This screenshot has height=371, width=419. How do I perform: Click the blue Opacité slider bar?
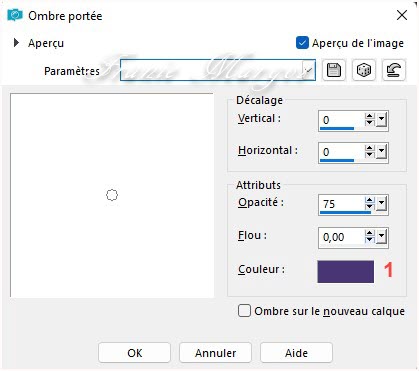click(x=345, y=212)
